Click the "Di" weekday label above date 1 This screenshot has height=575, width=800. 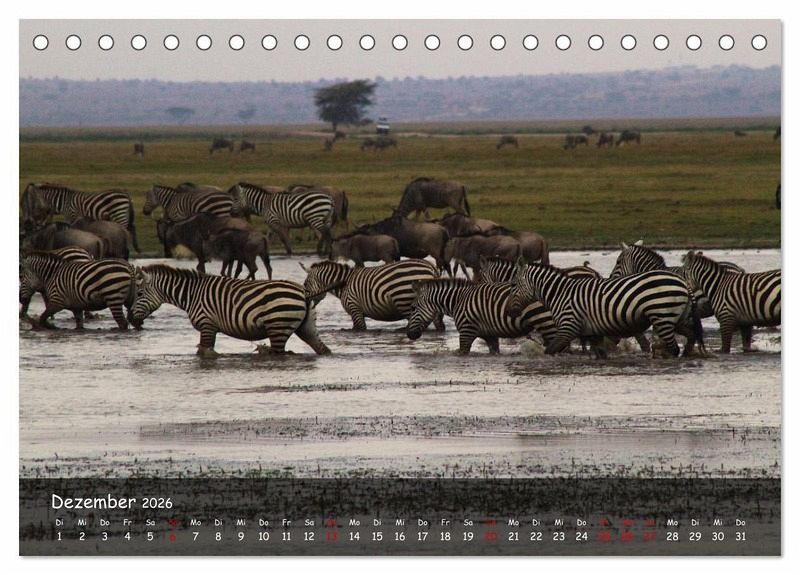(x=59, y=522)
